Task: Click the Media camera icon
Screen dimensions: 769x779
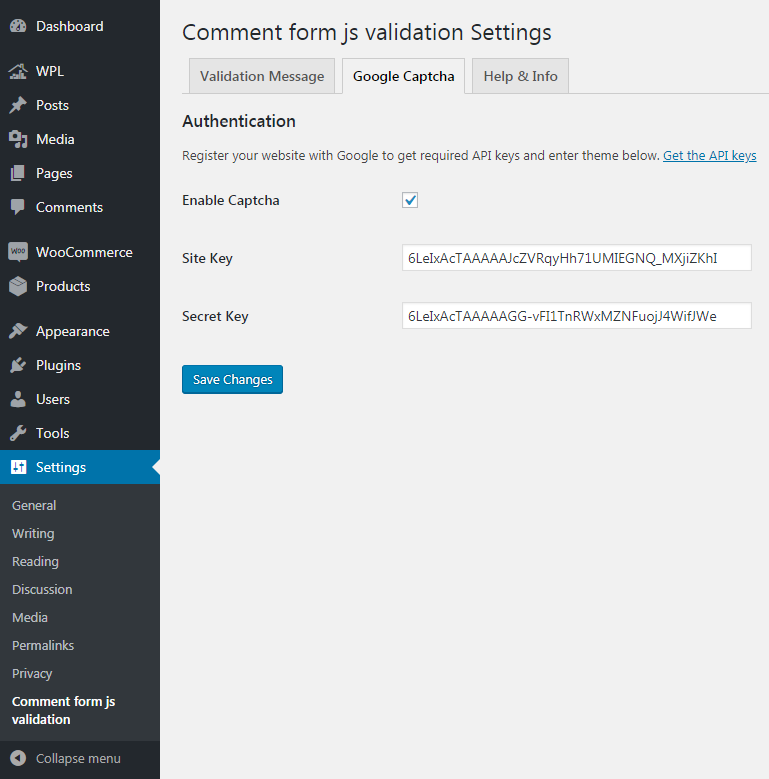Action: click(x=18, y=139)
